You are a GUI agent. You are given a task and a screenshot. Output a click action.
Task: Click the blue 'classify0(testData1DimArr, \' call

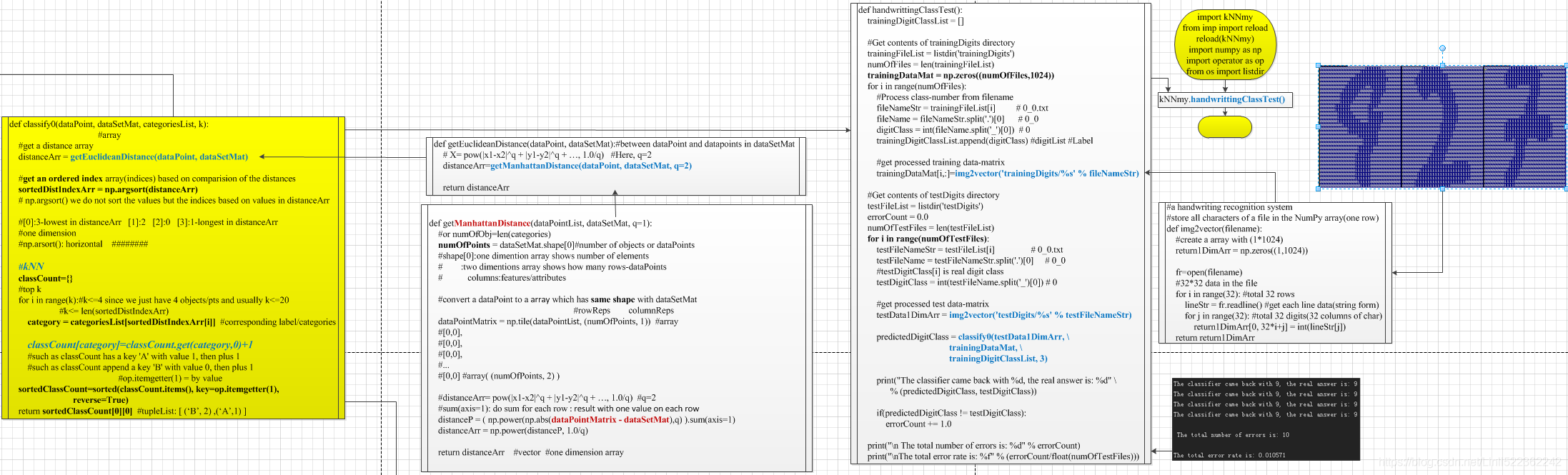pyautogui.click(x=1014, y=337)
